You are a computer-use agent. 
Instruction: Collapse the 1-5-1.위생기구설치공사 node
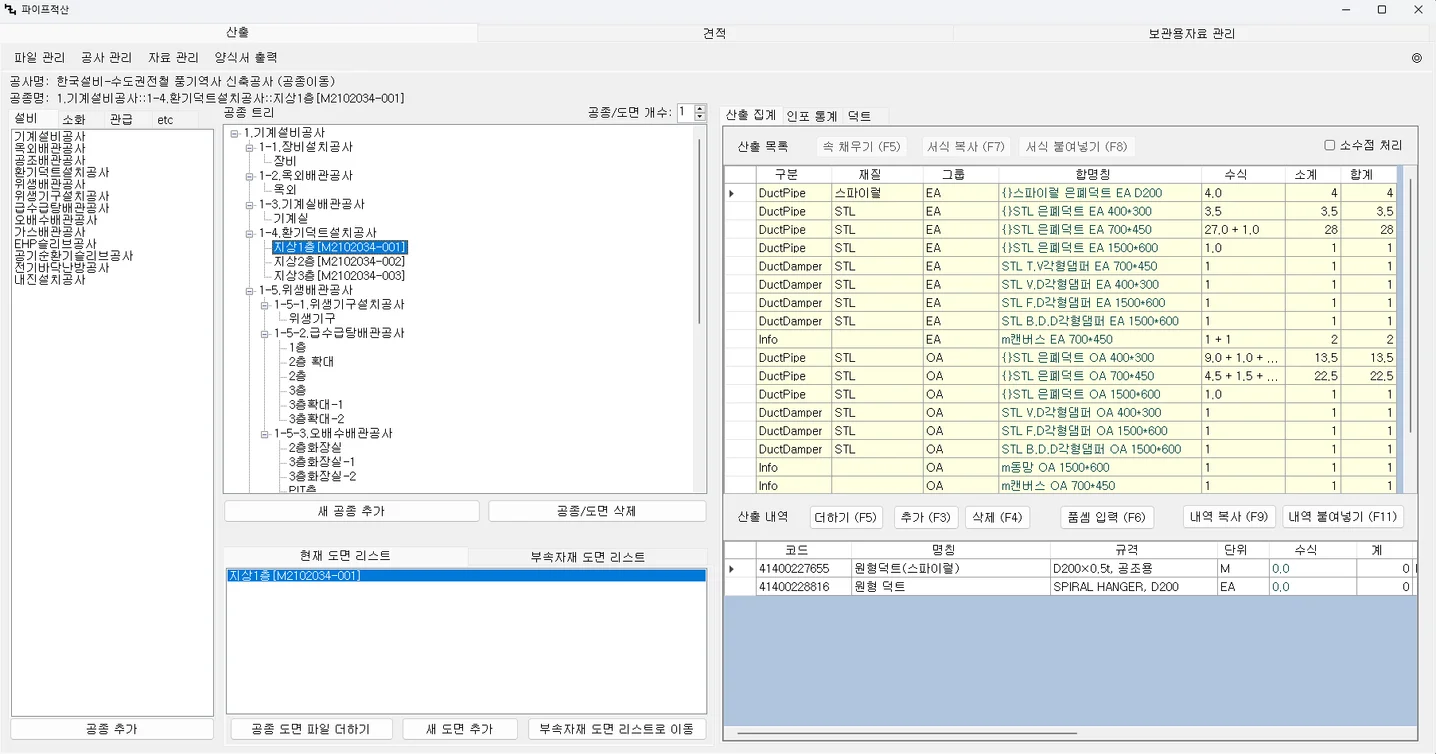click(265, 305)
